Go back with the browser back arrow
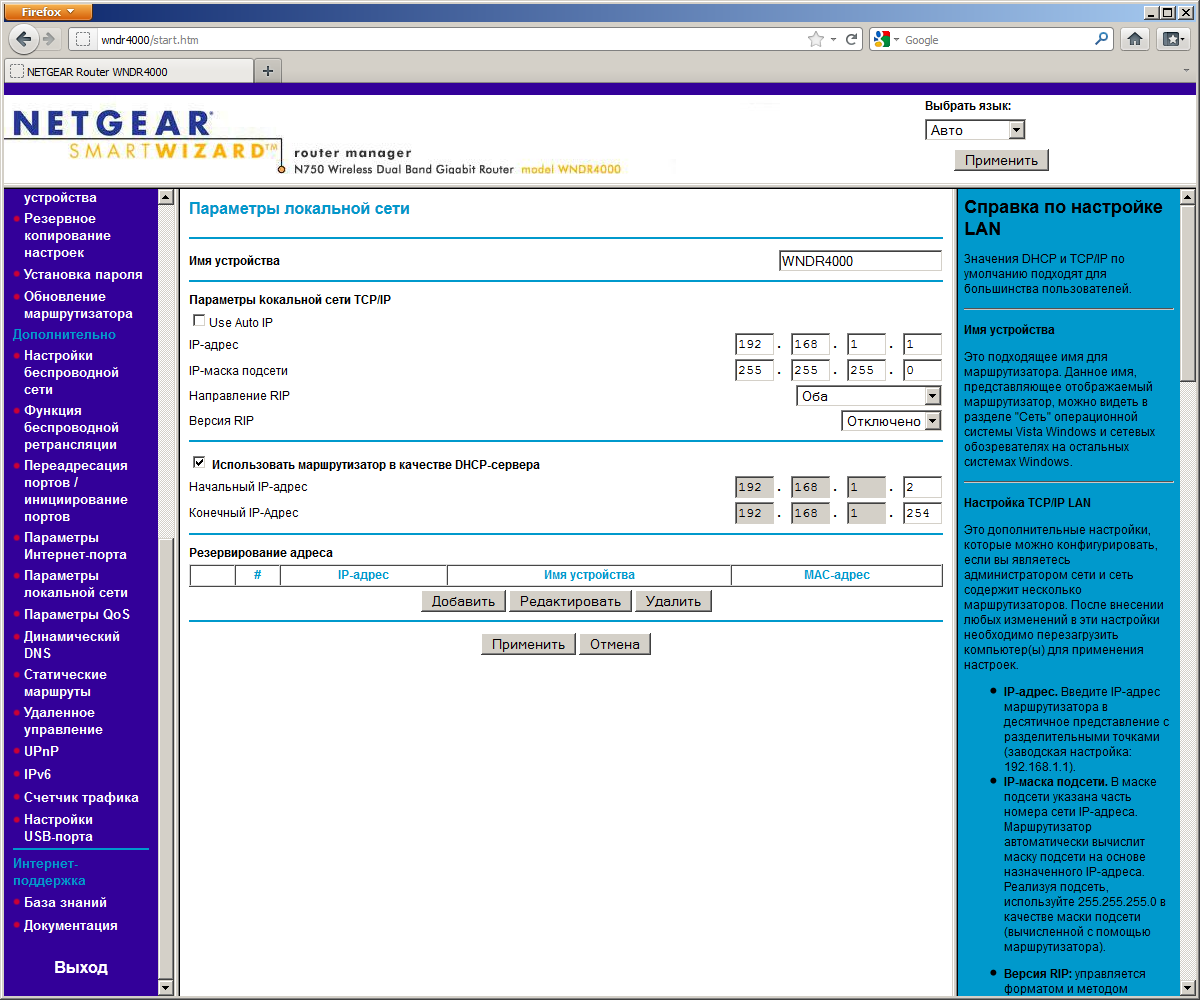Viewport: 1200px width, 1000px height. (x=24, y=39)
